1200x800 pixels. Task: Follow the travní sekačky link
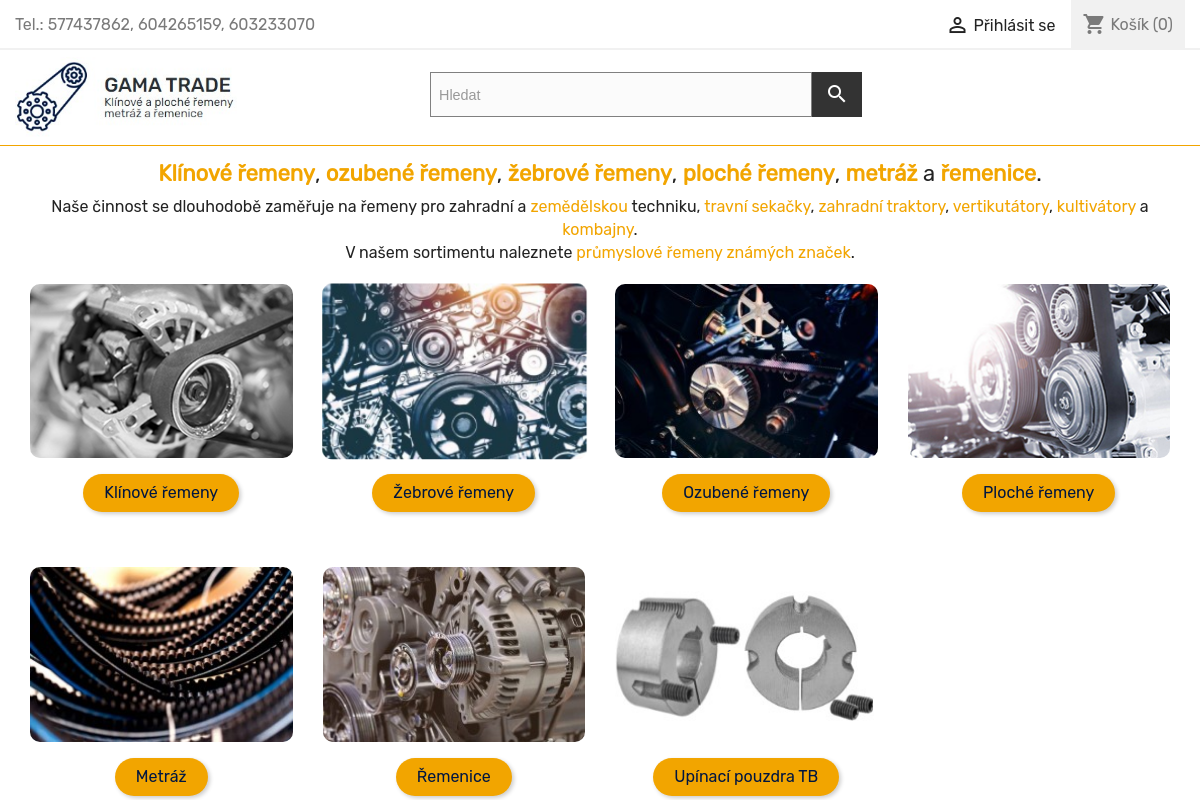[x=757, y=207]
